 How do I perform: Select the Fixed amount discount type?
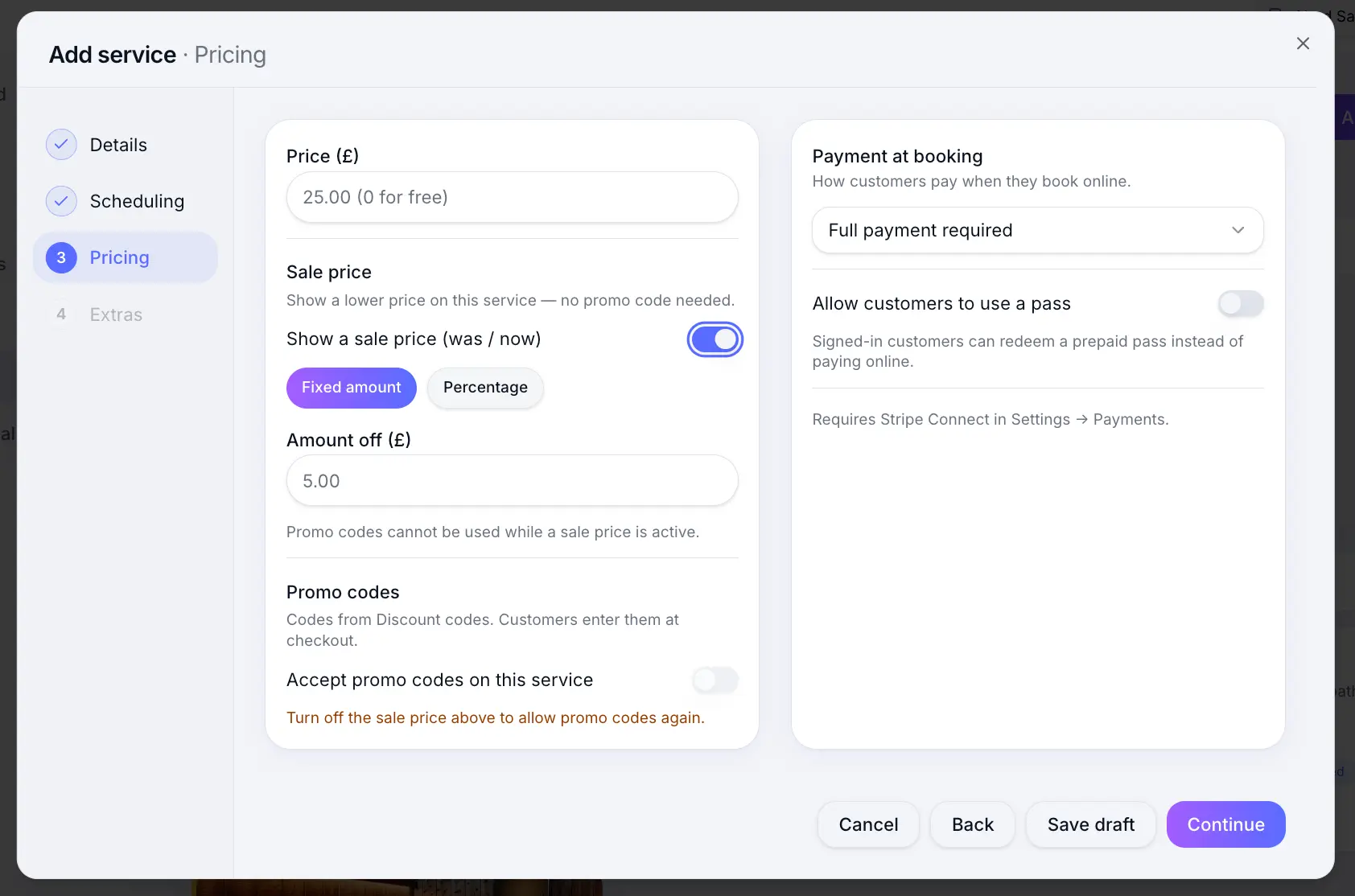(351, 388)
